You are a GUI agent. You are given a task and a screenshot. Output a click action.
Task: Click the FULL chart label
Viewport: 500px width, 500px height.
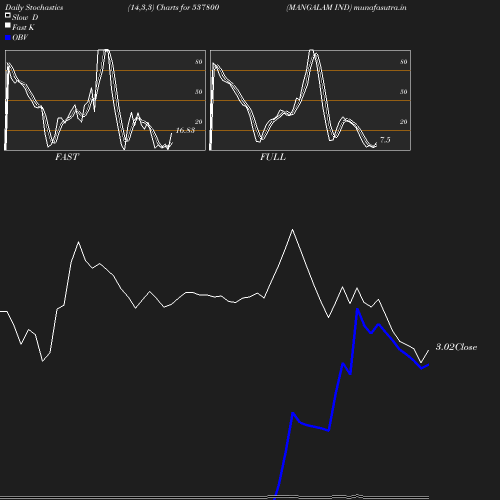click(273, 157)
